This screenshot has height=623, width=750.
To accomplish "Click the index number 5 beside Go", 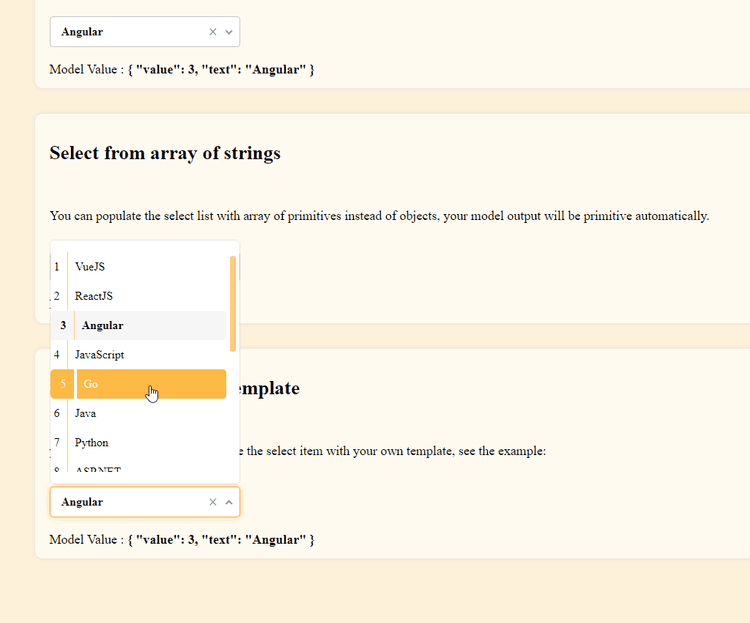I will (x=62, y=384).
